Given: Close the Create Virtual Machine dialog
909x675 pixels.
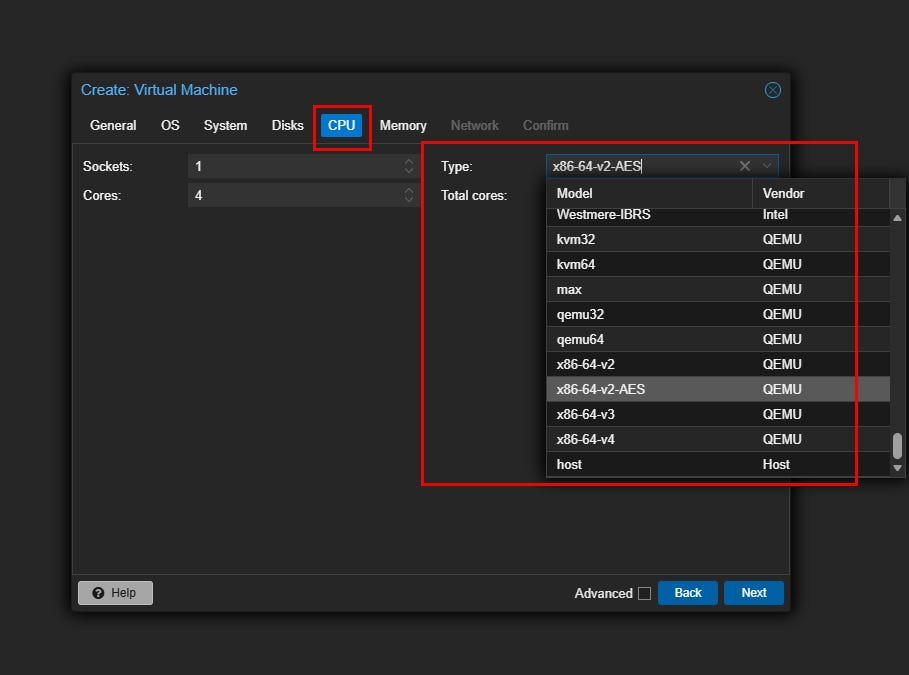Looking at the screenshot, I should pos(772,90).
